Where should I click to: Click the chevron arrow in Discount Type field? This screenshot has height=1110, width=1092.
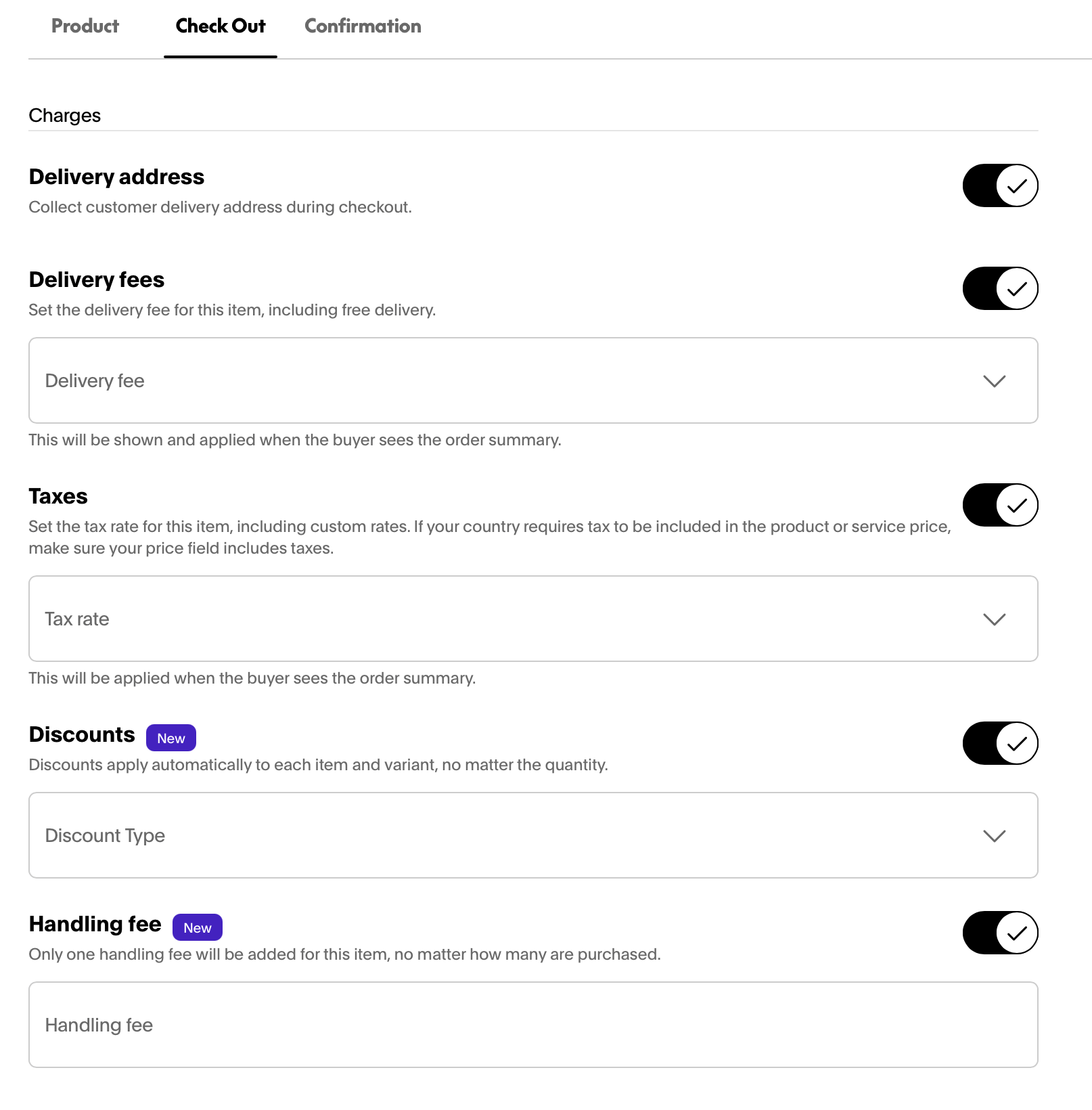click(x=994, y=836)
